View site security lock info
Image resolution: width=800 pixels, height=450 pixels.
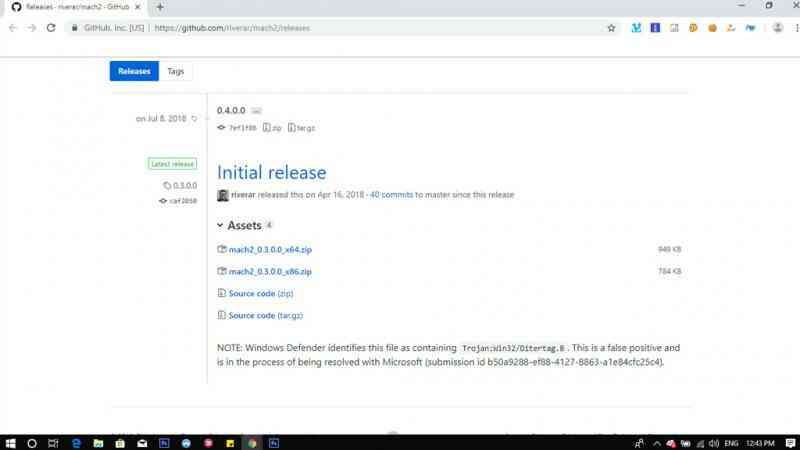click(x=74, y=28)
